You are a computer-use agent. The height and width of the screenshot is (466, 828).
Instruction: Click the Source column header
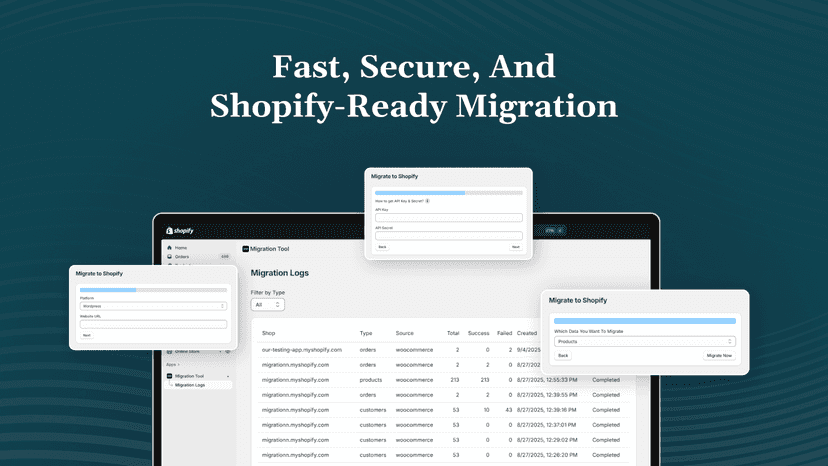404,333
